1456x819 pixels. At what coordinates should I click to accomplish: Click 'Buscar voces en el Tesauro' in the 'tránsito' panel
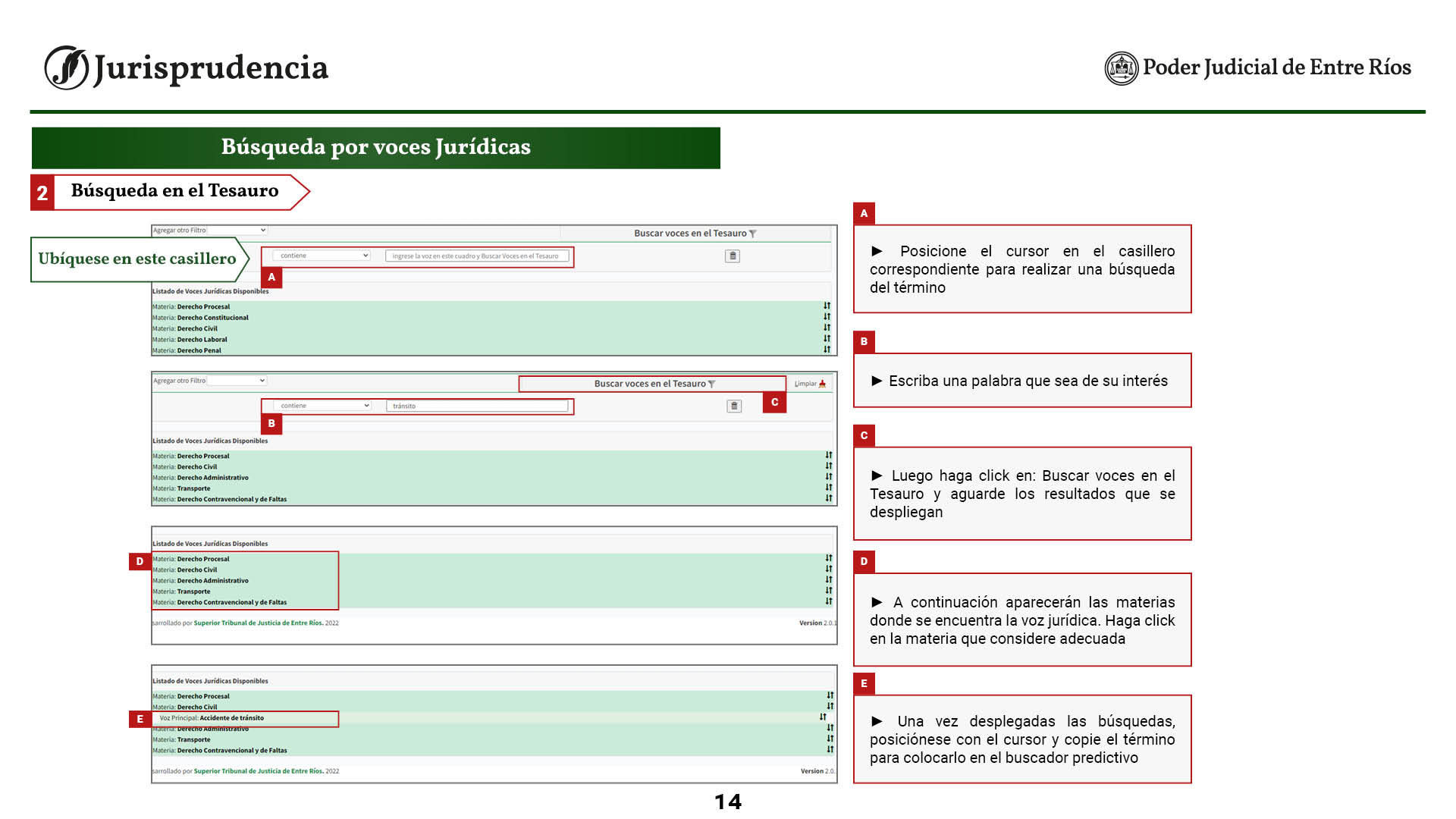pos(652,384)
